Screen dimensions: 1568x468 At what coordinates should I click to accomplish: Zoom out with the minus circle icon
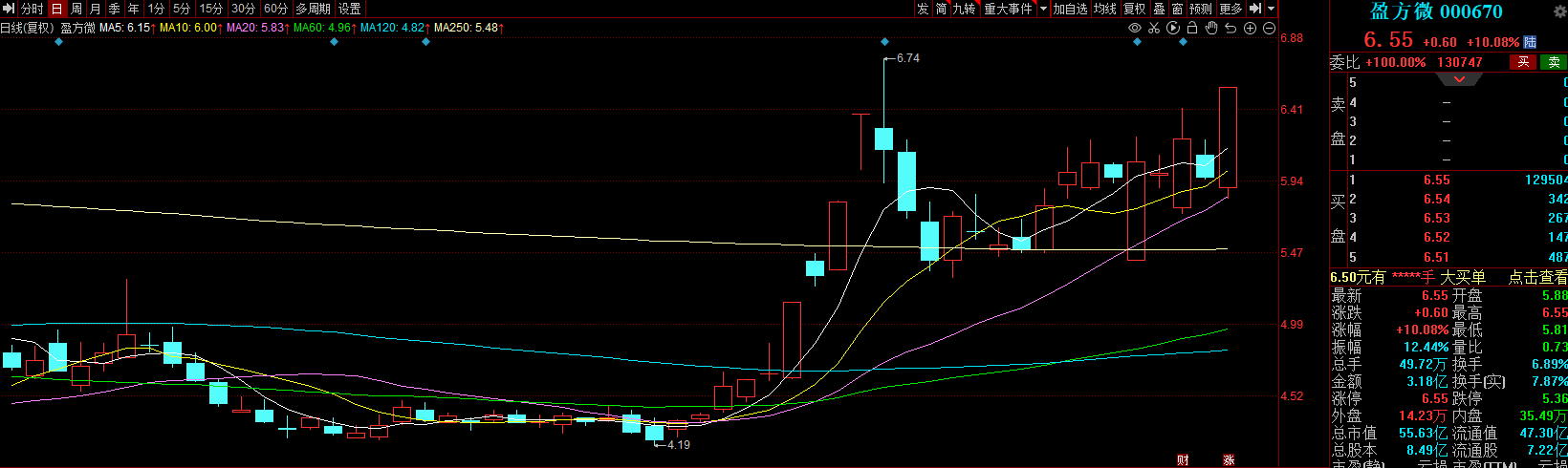1269,29
